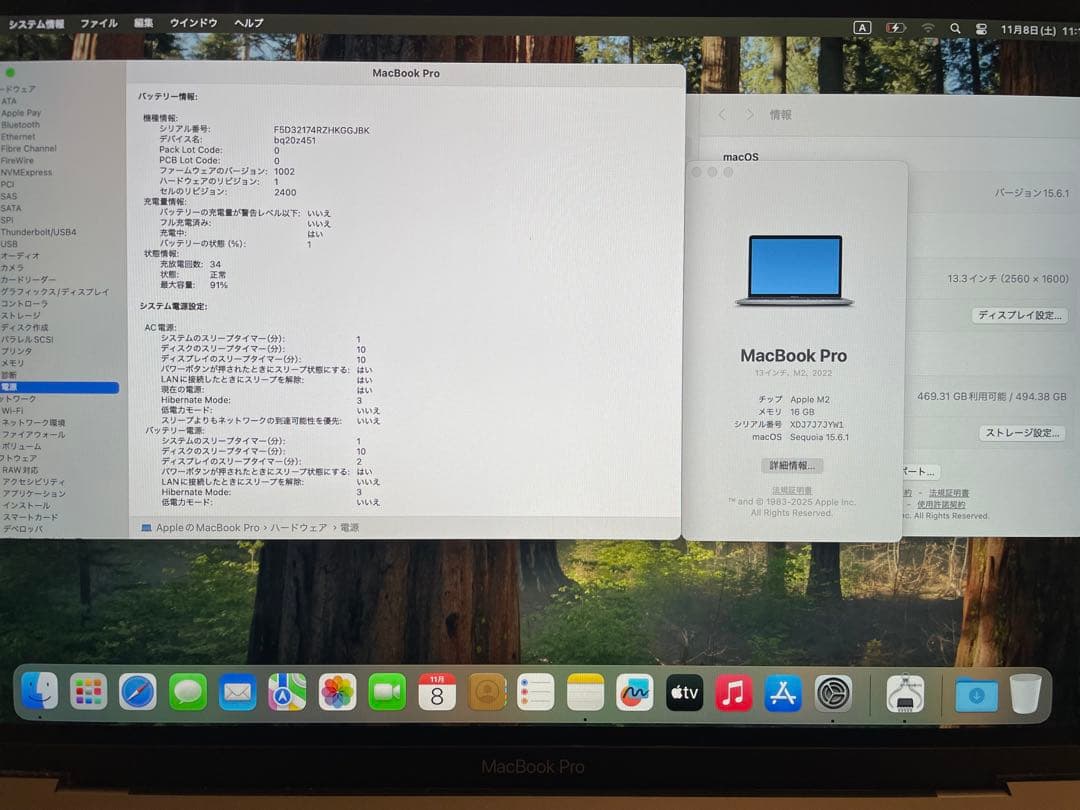The height and width of the screenshot is (810, 1080).
Task: Open Spotlight search from the menu bar
Action: pos(954,27)
